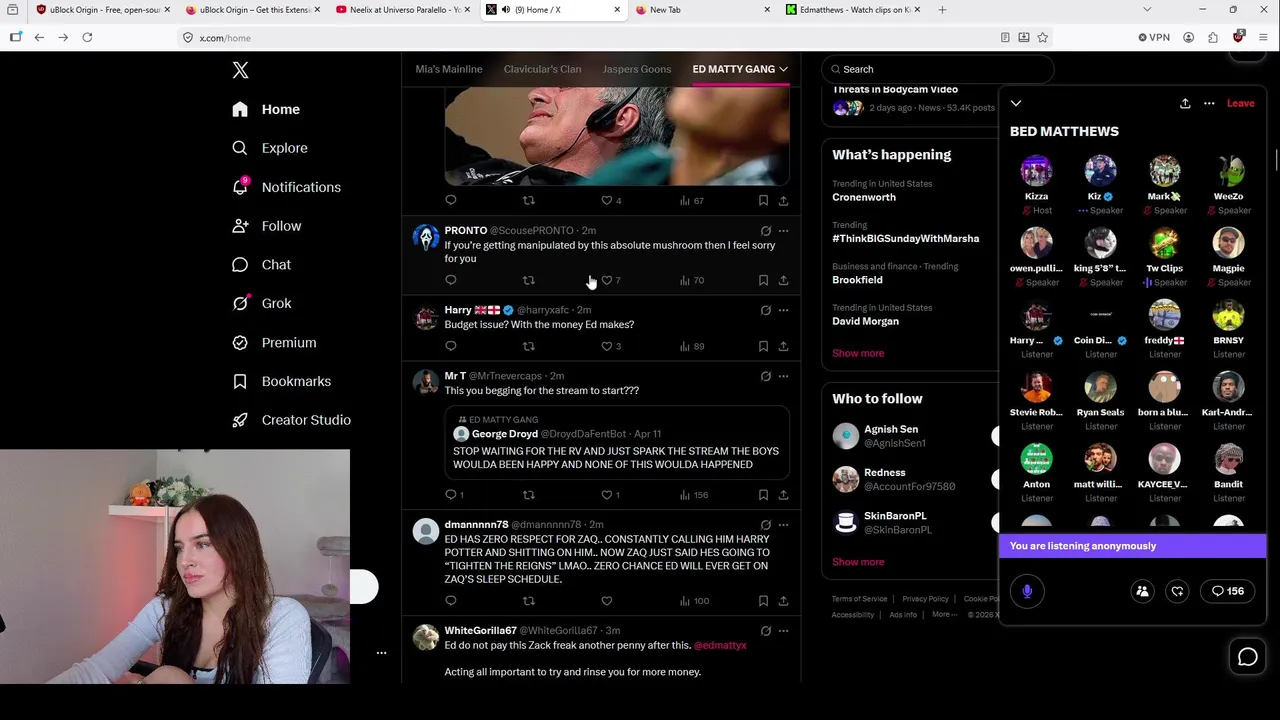
Task: Open Grok from the sidebar
Action: click(261, 303)
